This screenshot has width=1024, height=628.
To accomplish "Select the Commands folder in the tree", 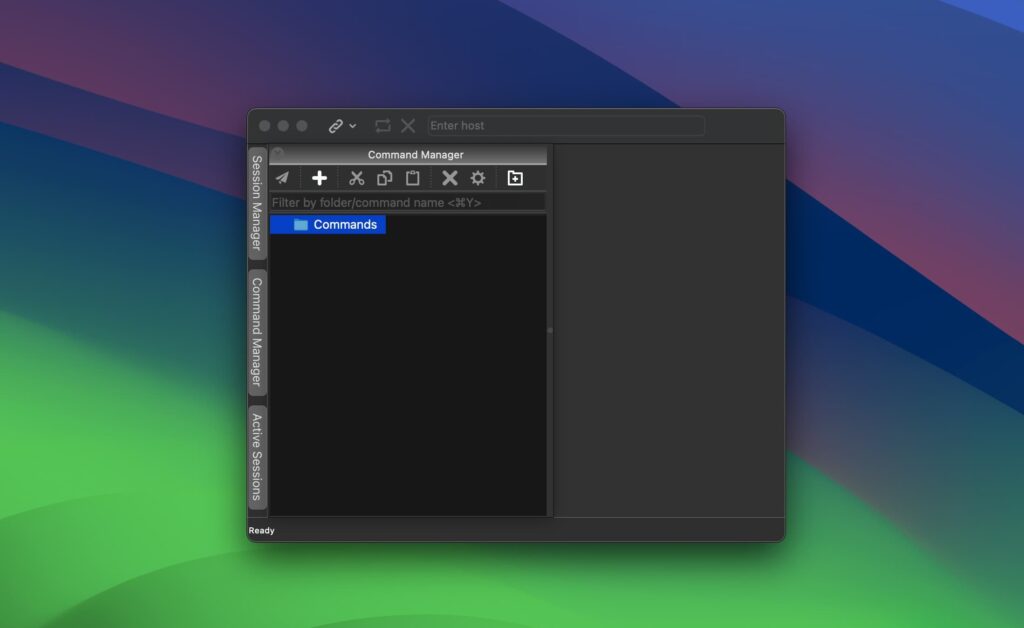I will (345, 224).
